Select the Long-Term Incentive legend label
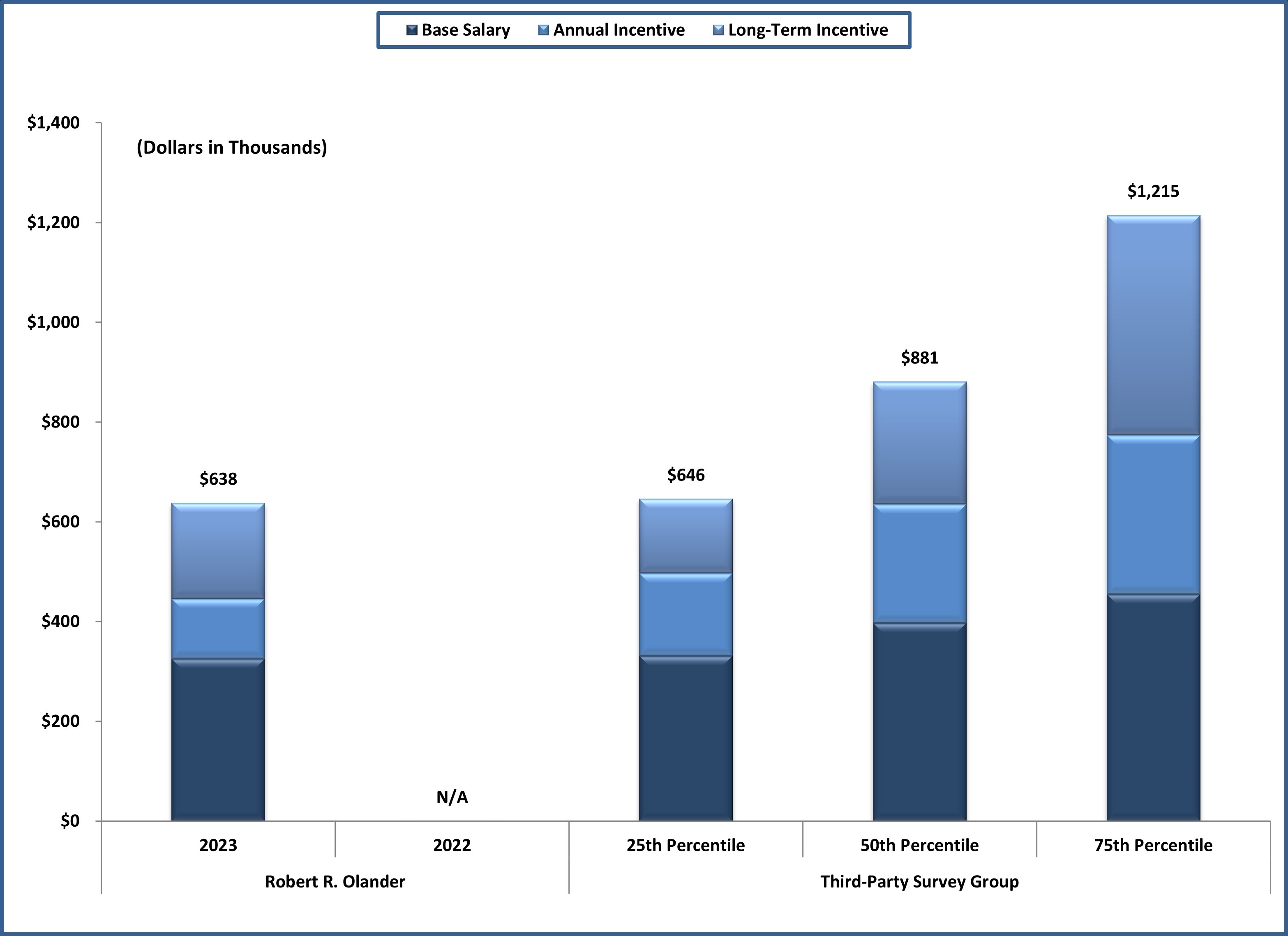The image size is (1288, 936). tap(808, 30)
